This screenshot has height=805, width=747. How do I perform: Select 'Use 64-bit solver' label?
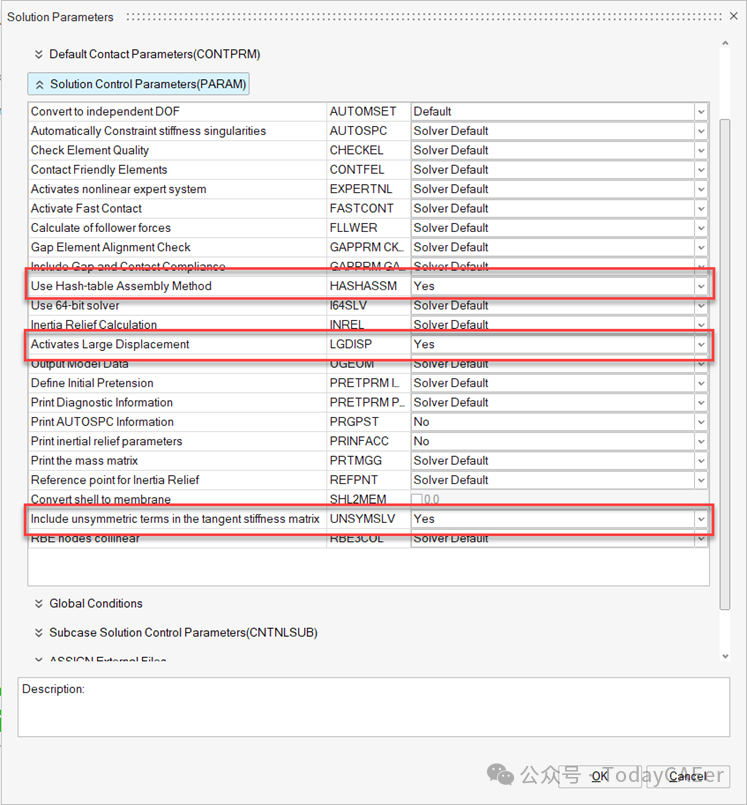[x=75, y=305]
